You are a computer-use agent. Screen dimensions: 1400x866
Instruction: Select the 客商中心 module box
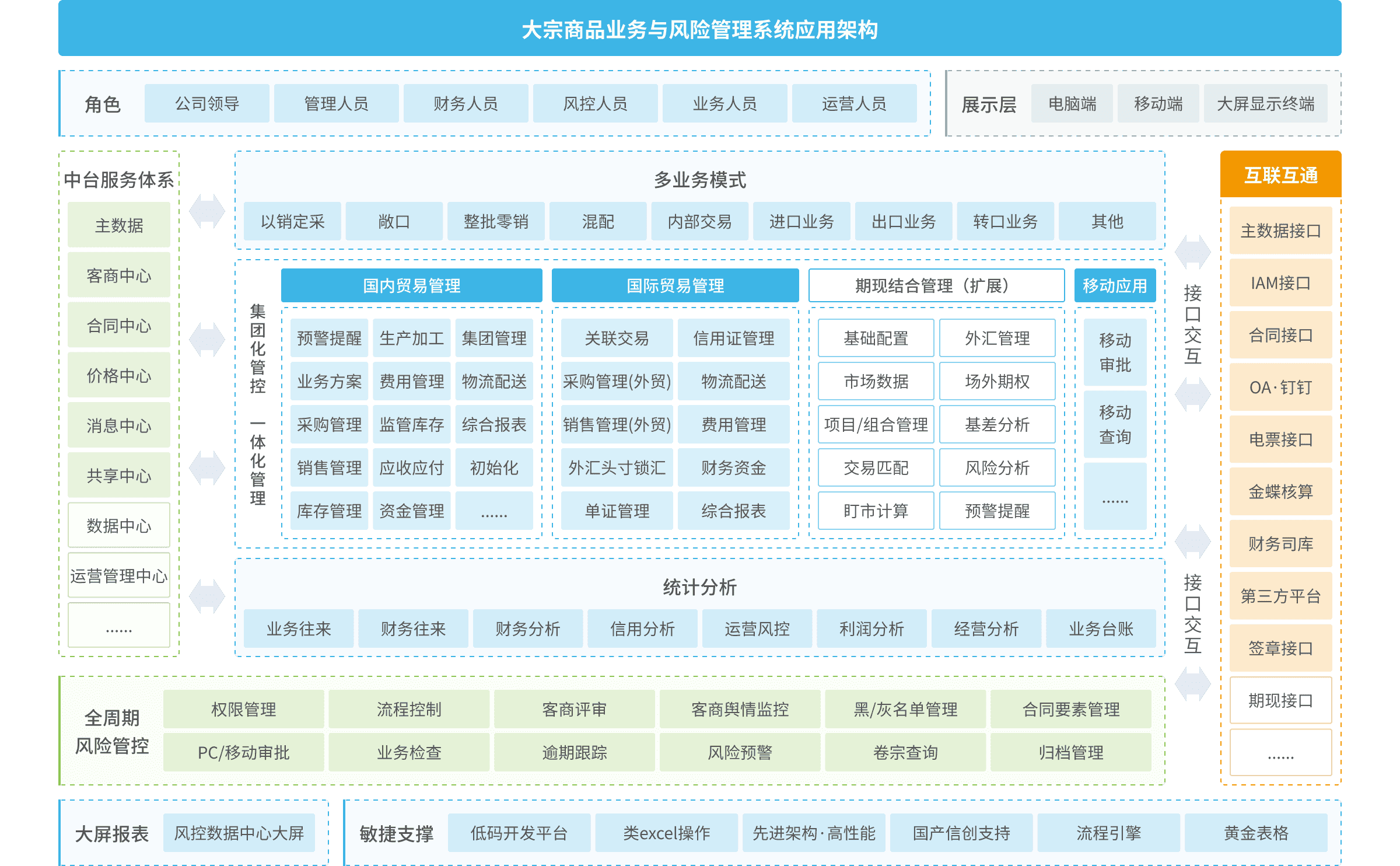pyautogui.click(x=118, y=275)
